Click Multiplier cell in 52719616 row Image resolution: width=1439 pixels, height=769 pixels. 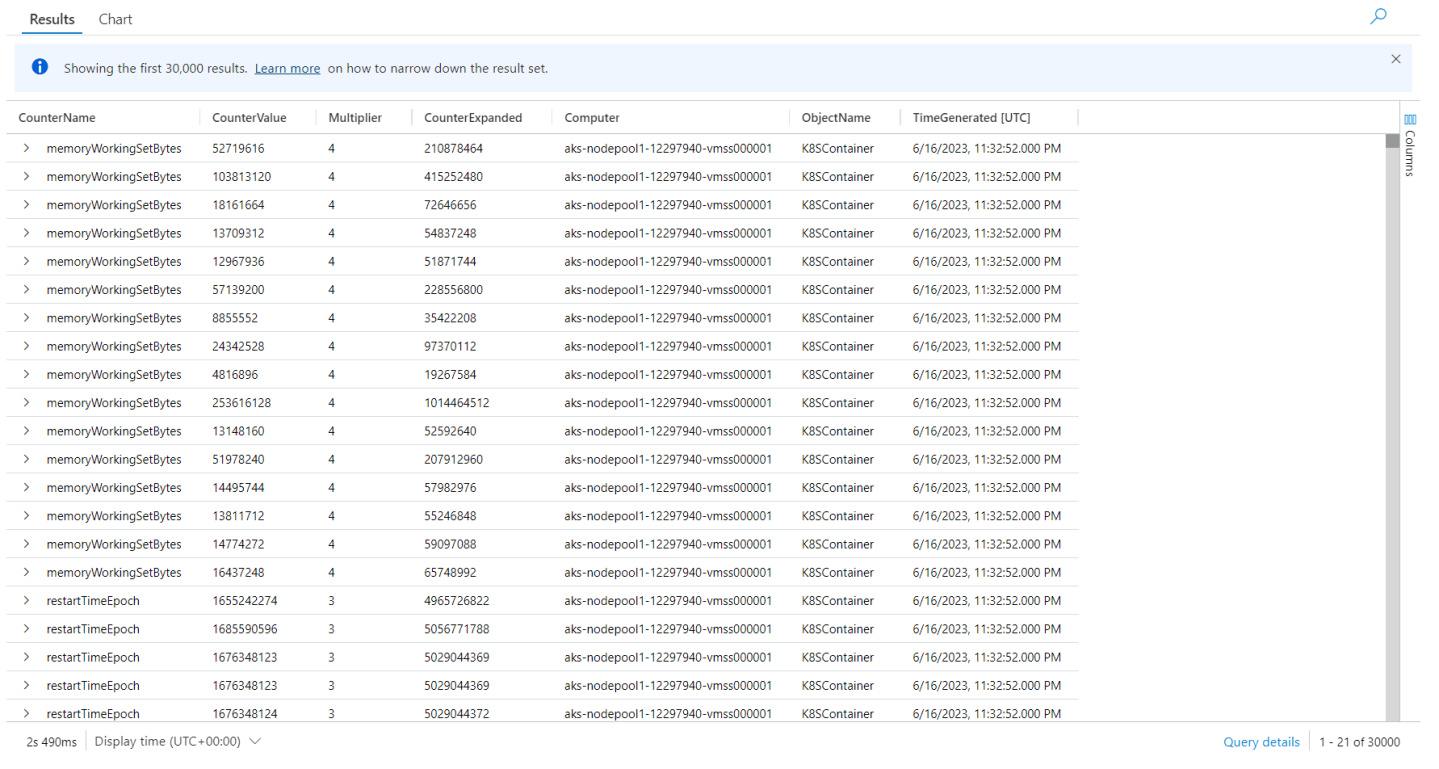coord(331,148)
